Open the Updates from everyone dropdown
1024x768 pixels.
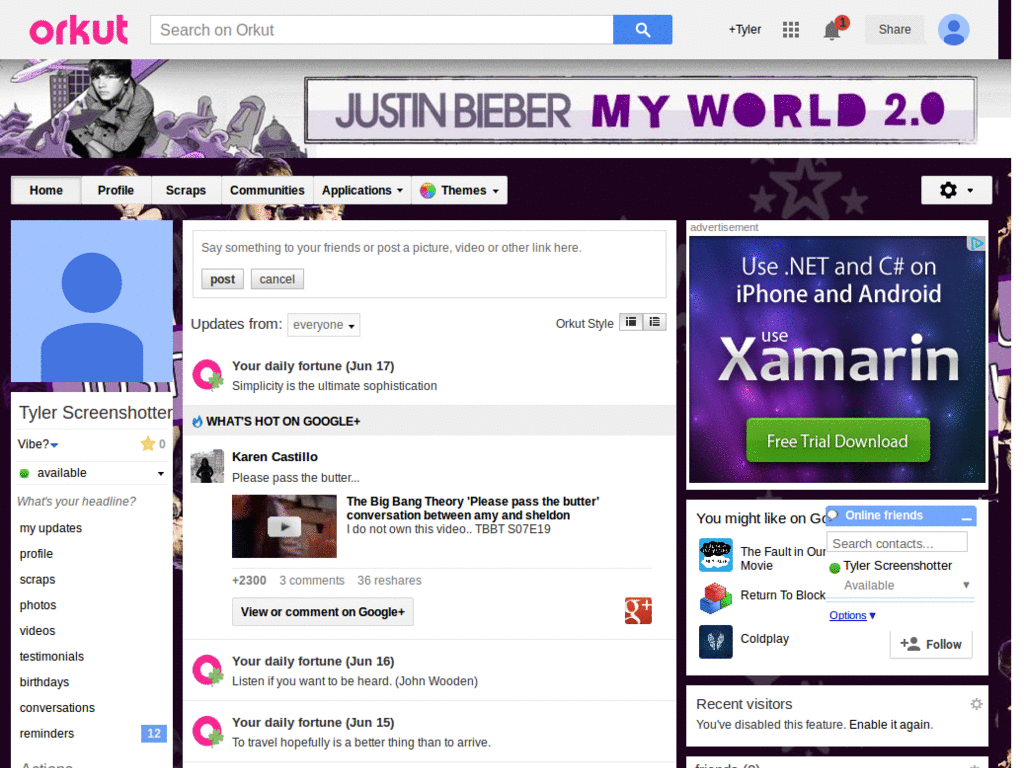324,325
